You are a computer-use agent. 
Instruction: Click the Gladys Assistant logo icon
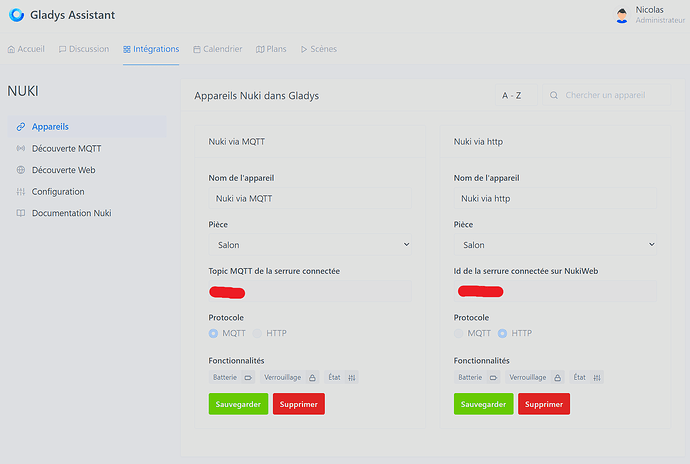point(17,15)
